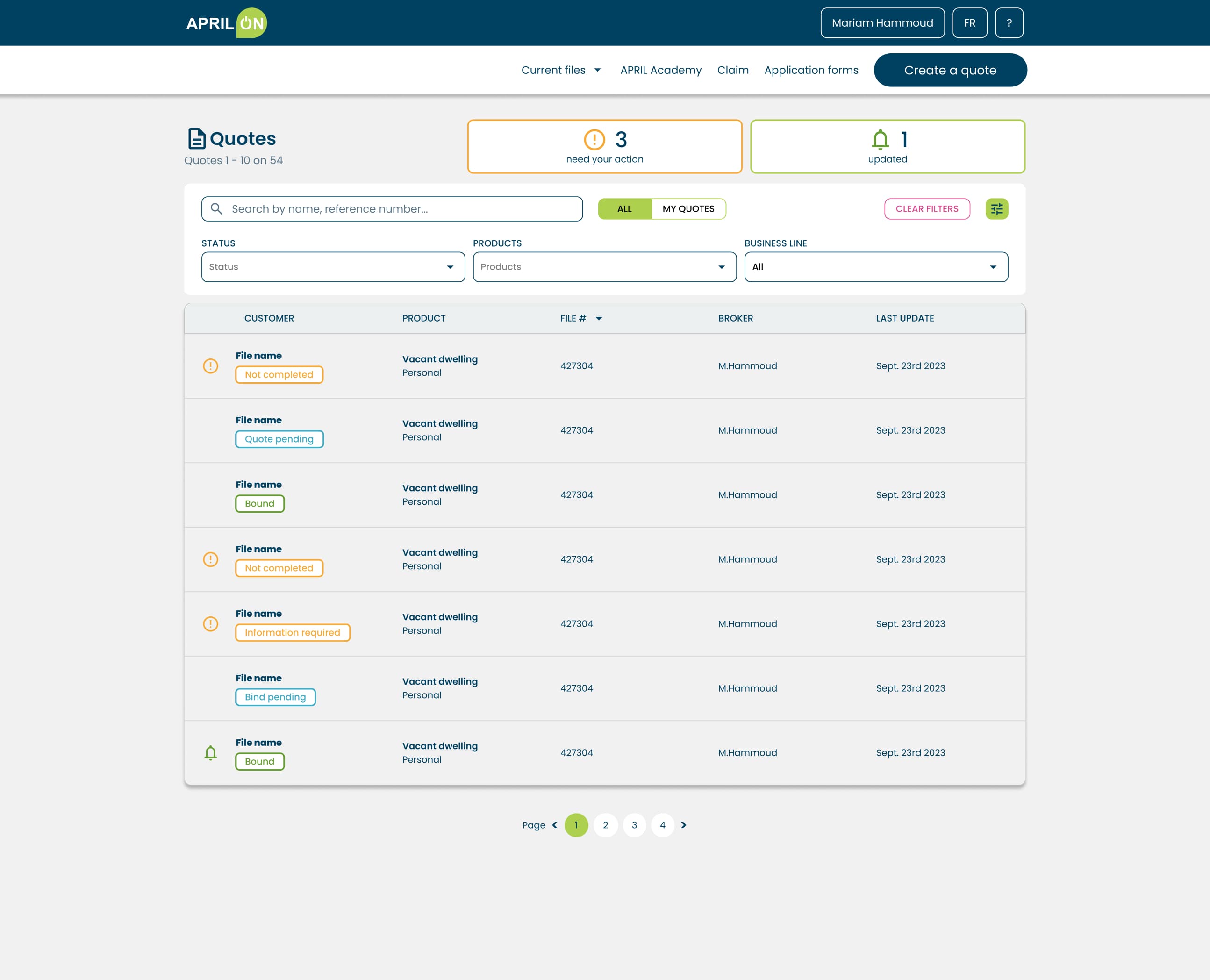Click the help question mark button

click(x=1009, y=23)
